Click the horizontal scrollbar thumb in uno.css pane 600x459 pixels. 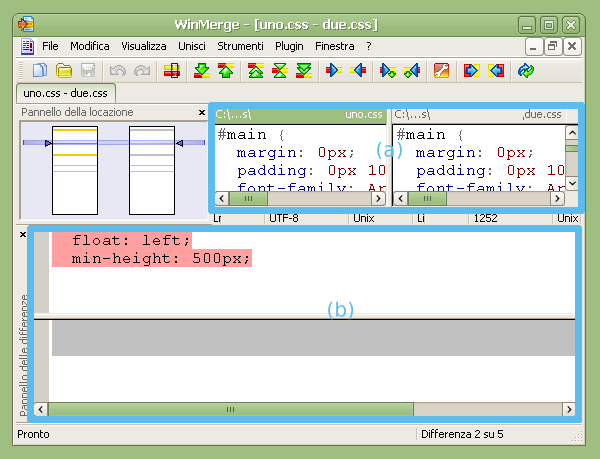[x=248, y=199]
